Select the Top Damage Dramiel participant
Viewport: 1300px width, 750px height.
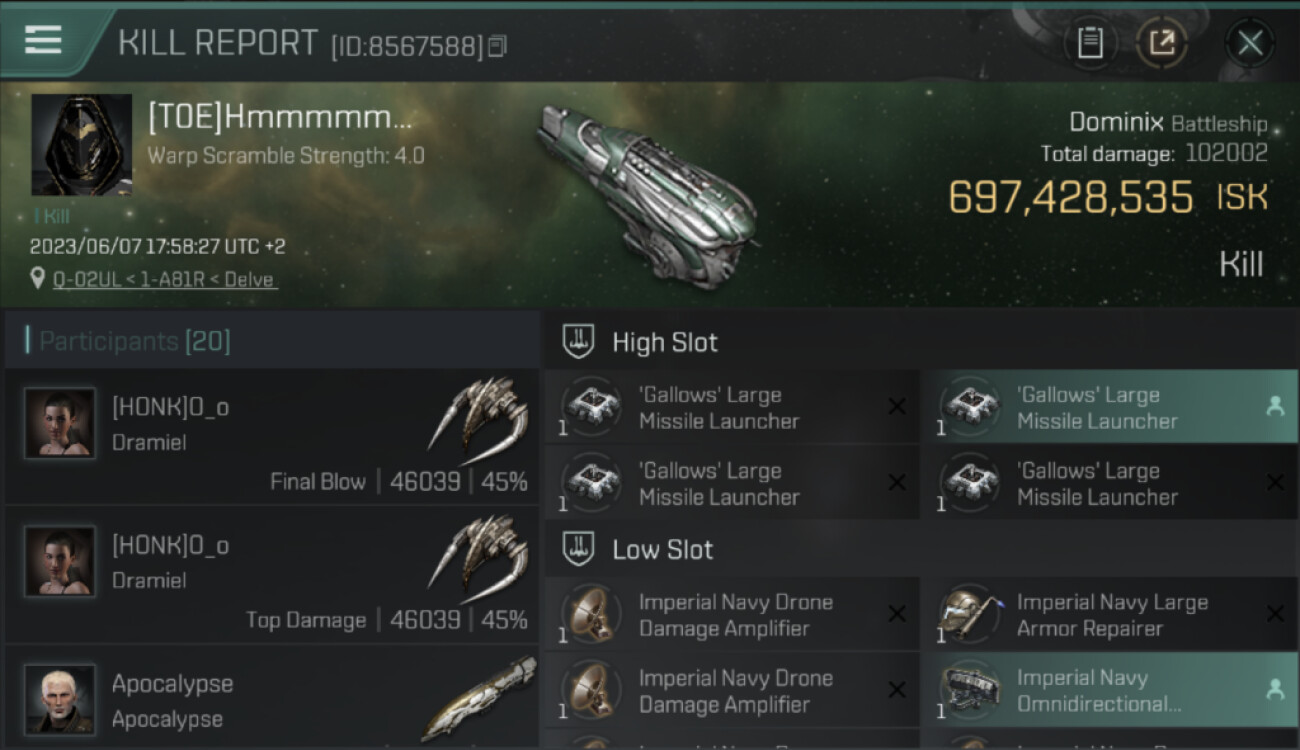(x=272, y=575)
